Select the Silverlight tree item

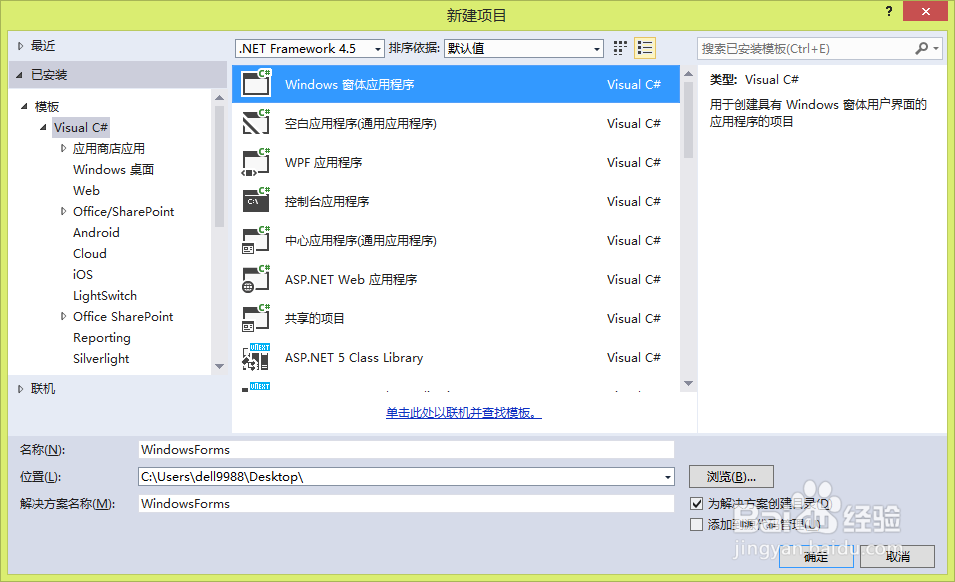pos(101,359)
